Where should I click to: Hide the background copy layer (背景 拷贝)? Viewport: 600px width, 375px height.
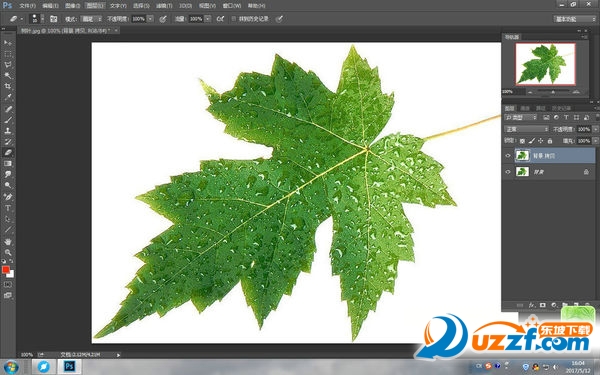click(508, 156)
